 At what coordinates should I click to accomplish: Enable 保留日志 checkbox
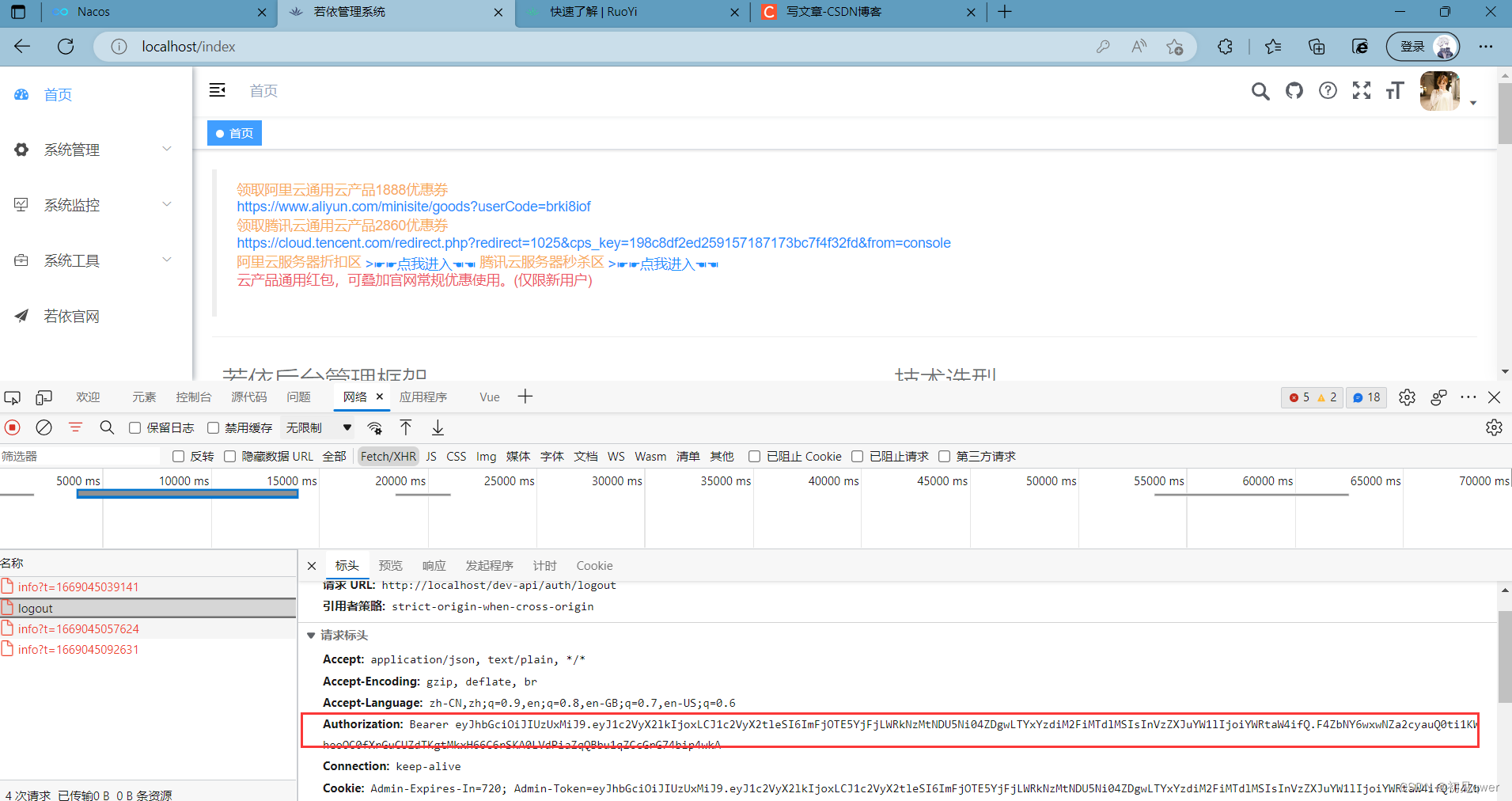pyautogui.click(x=135, y=428)
